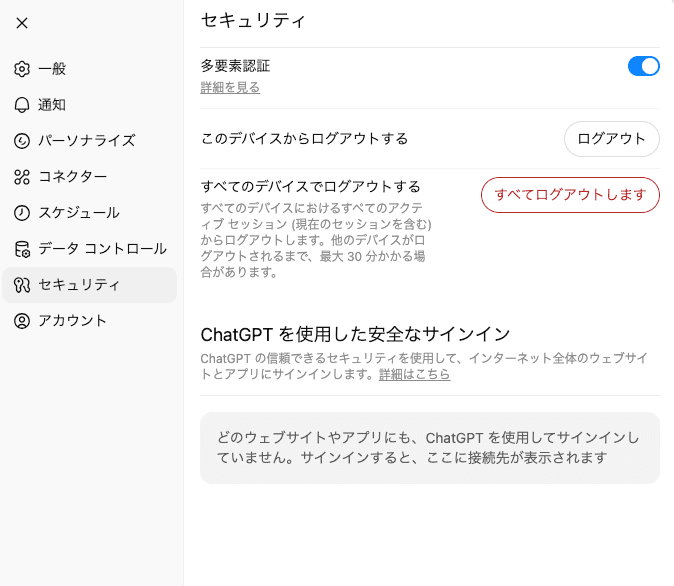Click the コネクター apps icon

pyautogui.click(x=22, y=177)
